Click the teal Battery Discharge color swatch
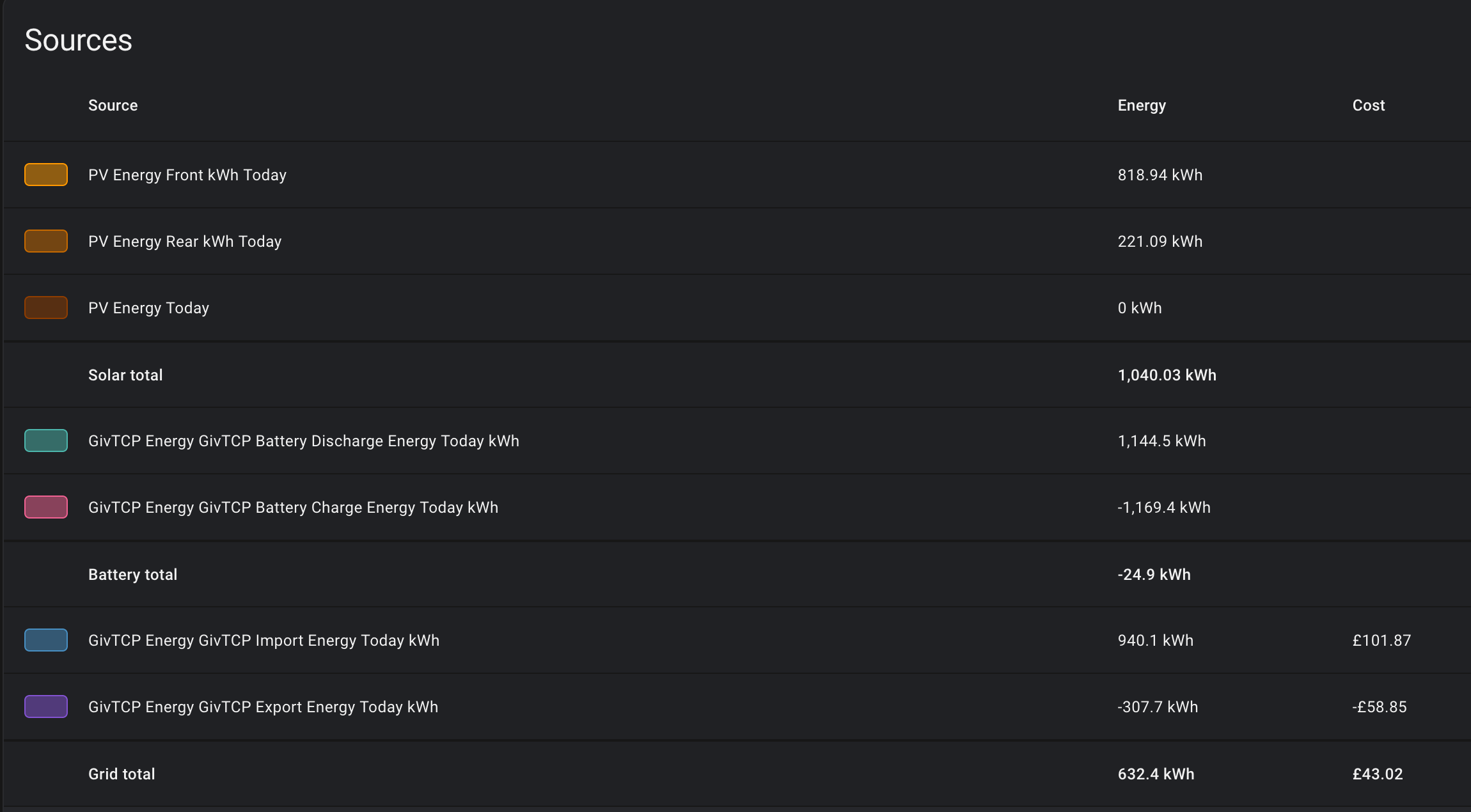 pos(46,441)
